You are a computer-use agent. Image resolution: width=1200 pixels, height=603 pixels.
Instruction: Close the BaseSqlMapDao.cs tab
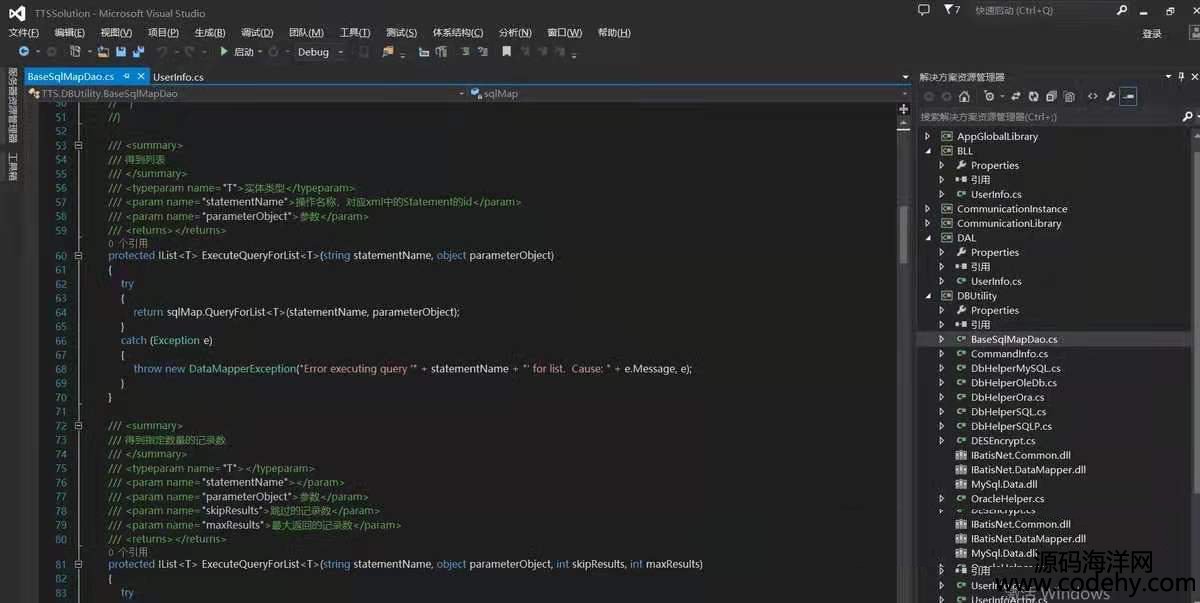(x=142, y=76)
